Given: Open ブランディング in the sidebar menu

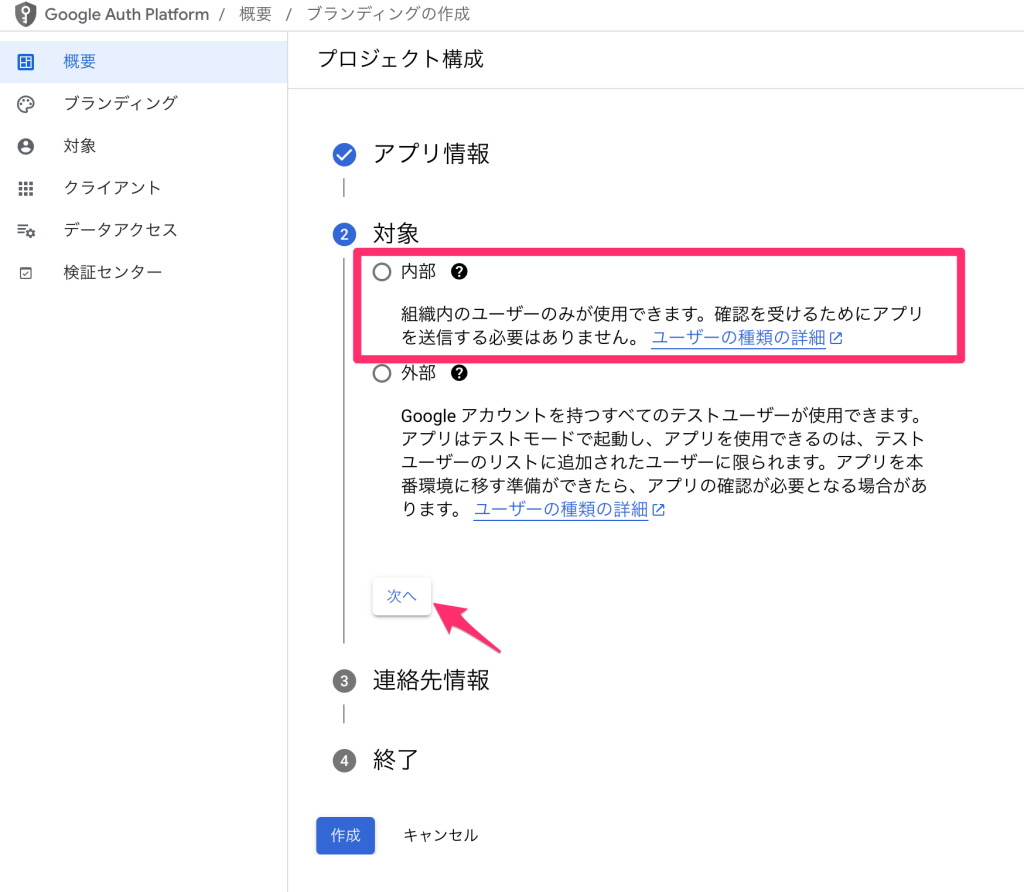Looking at the screenshot, I should [x=144, y=104].
